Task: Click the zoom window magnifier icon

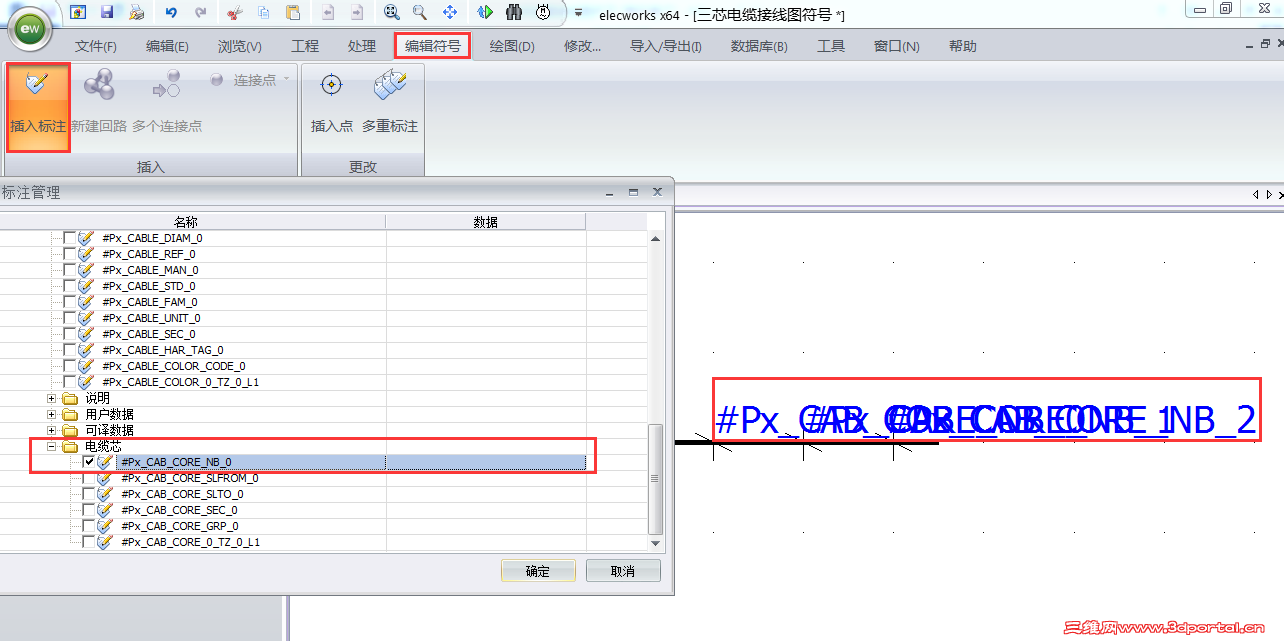Action: [420, 12]
